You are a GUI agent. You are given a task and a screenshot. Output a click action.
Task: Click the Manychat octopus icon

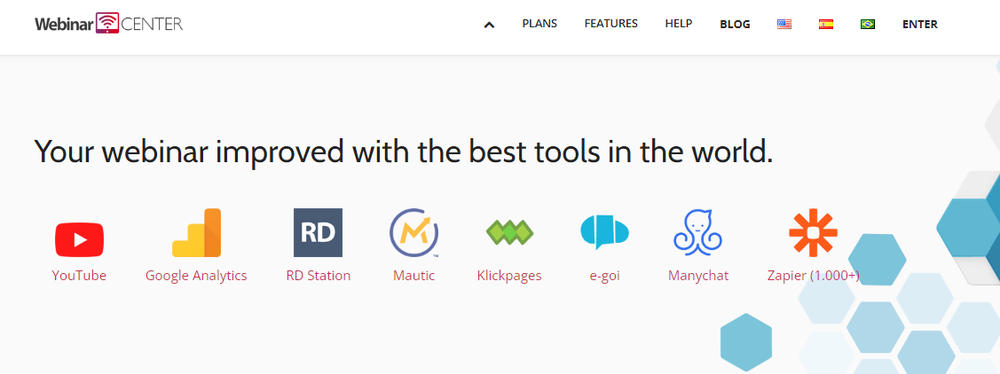(698, 232)
